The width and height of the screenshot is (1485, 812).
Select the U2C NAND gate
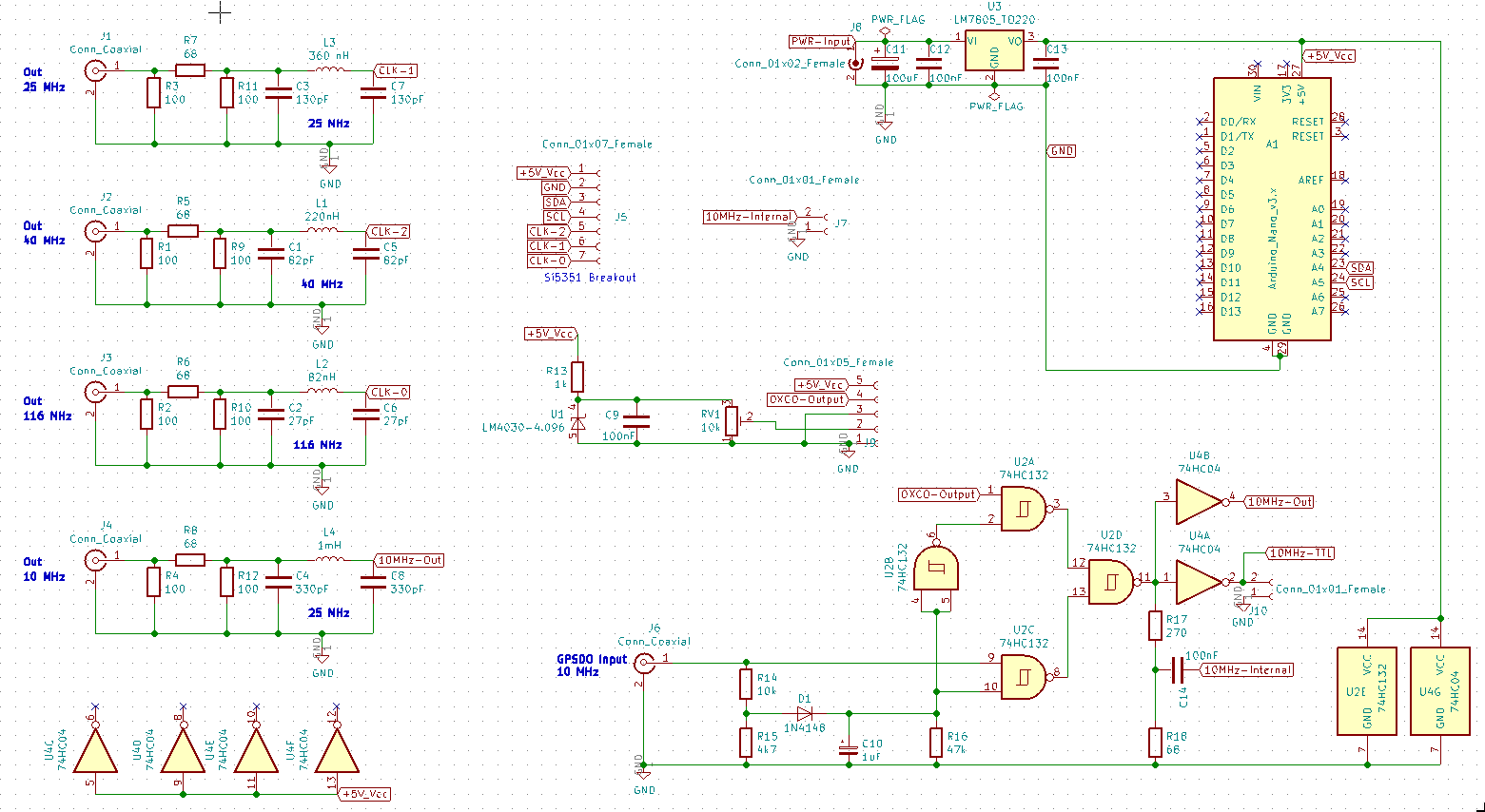[1025, 676]
